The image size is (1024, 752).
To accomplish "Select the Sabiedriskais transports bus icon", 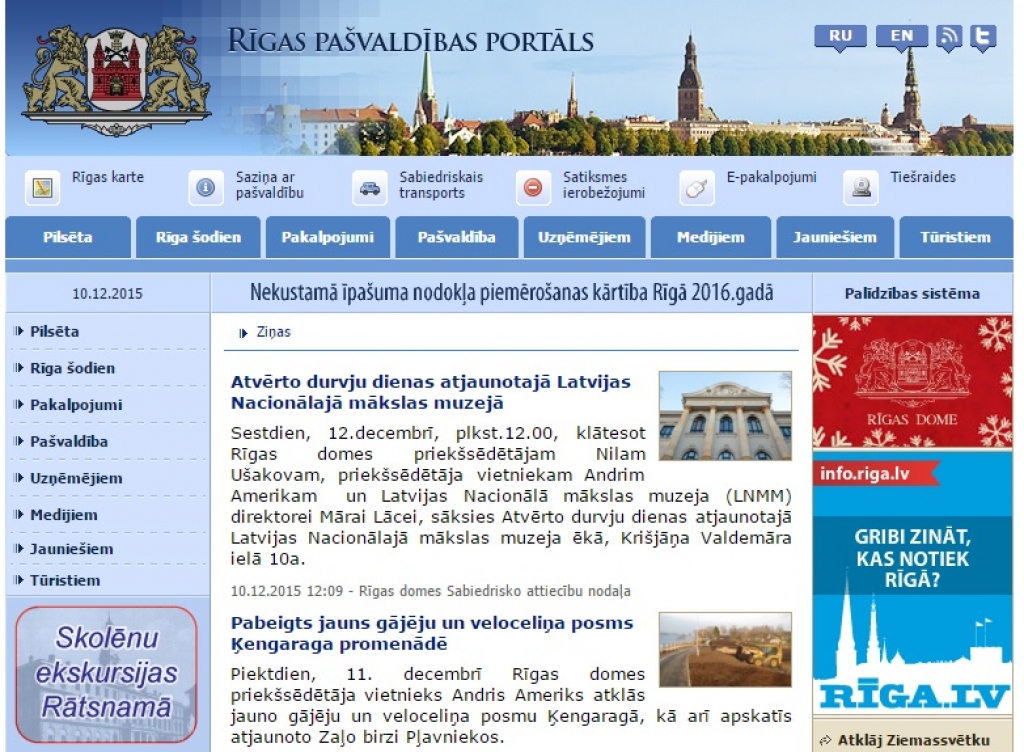I will (370, 188).
